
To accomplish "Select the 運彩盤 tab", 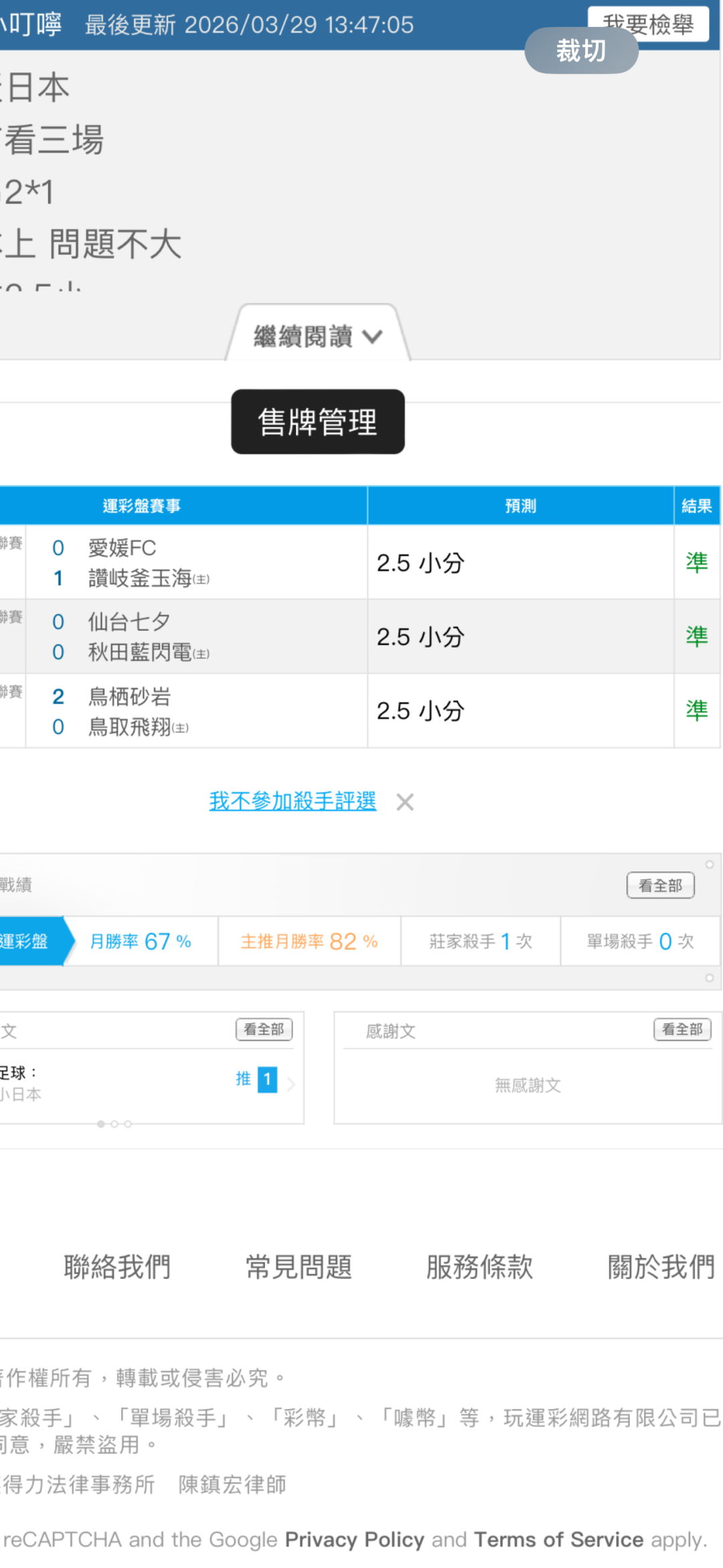I will (x=27, y=941).
